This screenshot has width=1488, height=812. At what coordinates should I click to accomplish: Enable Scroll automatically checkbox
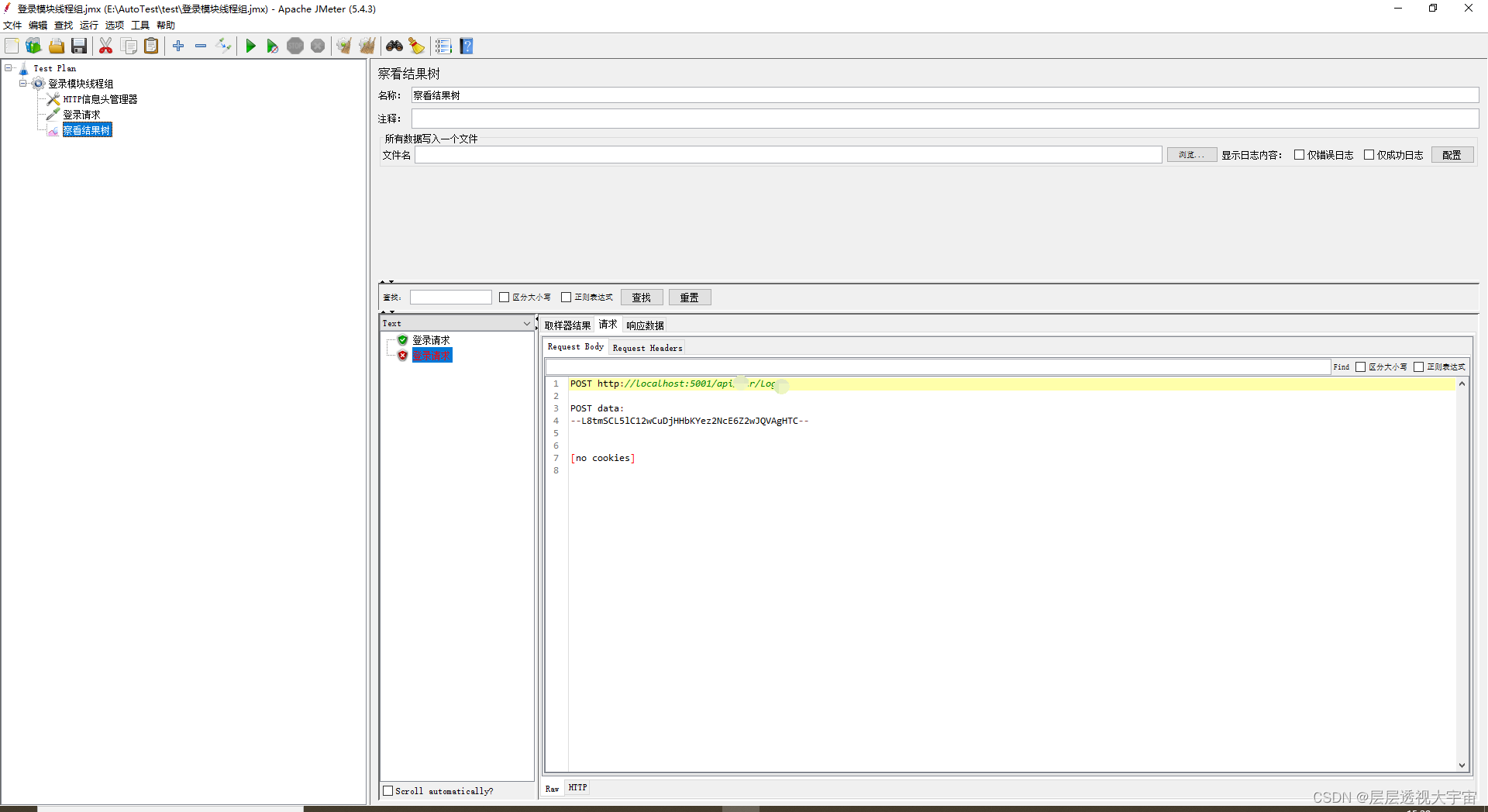pos(388,791)
